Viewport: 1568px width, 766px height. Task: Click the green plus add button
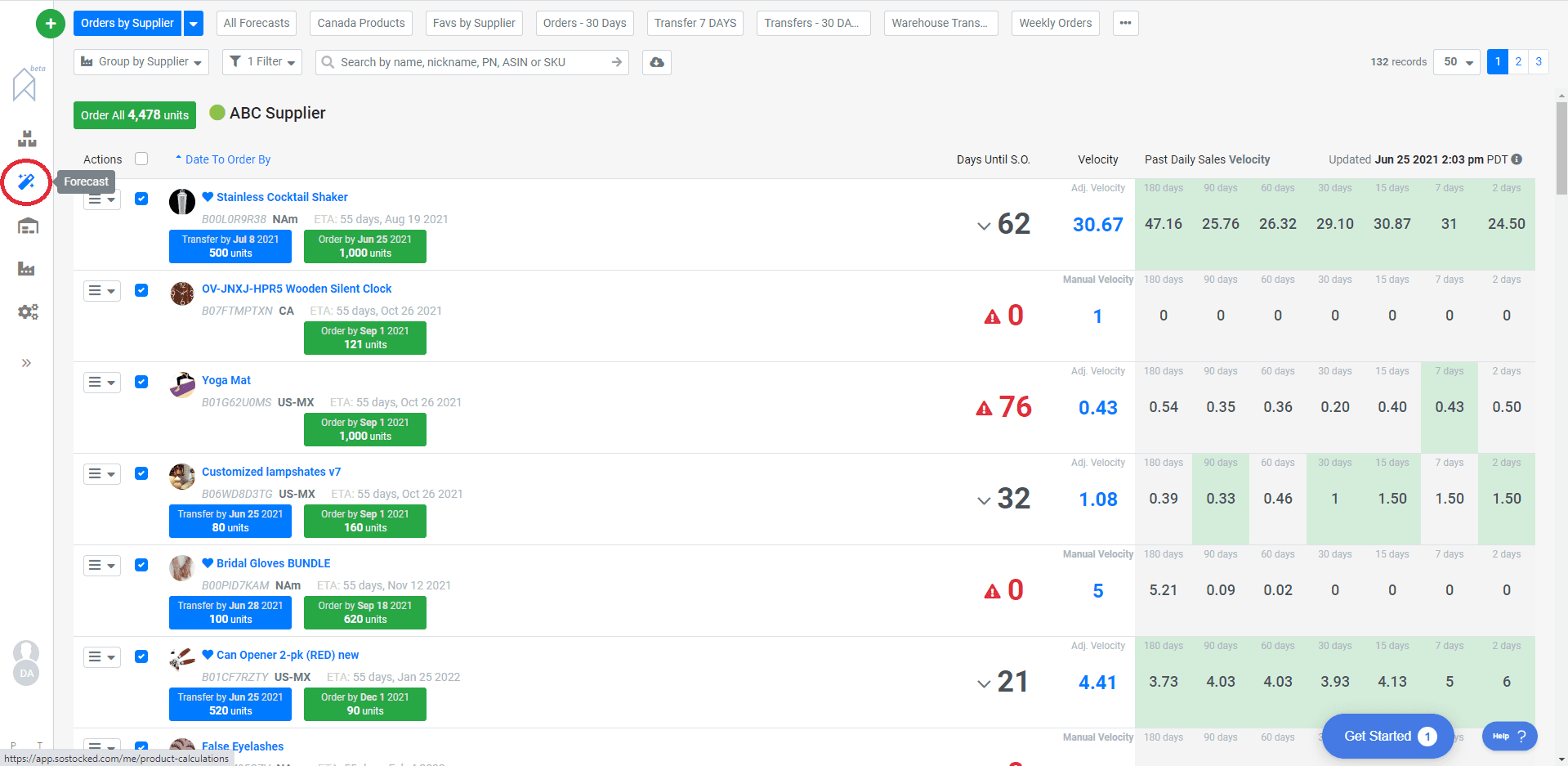pos(51,24)
